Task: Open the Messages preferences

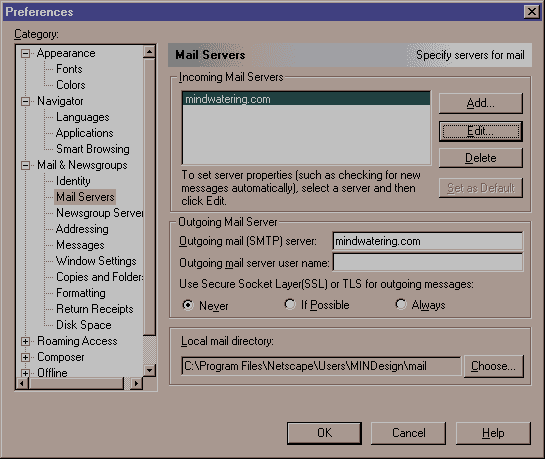Action: coord(80,245)
